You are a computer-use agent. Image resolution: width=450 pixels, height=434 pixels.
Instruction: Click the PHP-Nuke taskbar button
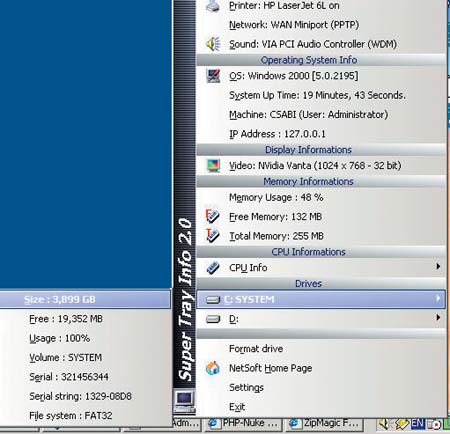243,424
